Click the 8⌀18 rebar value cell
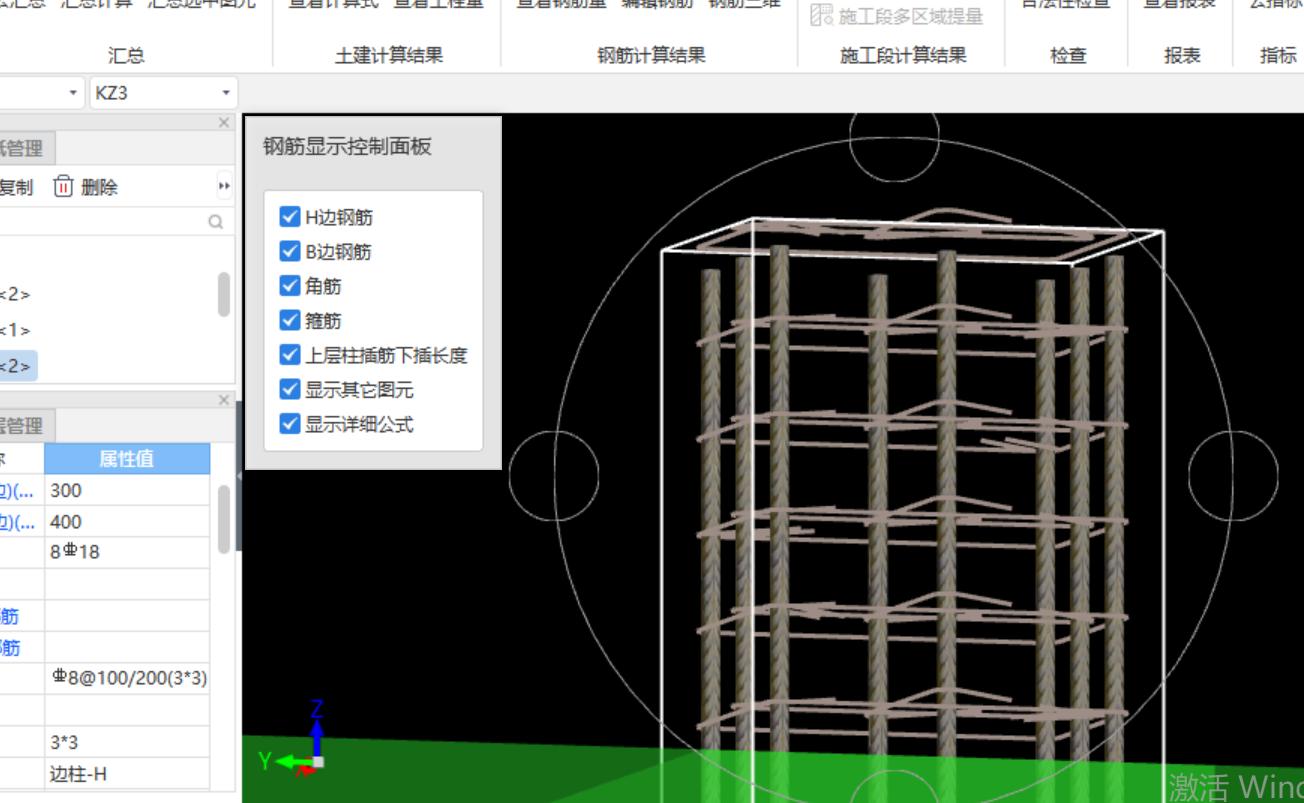Image resolution: width=1304 pixels, height=803 pixels. click(127, 552)
